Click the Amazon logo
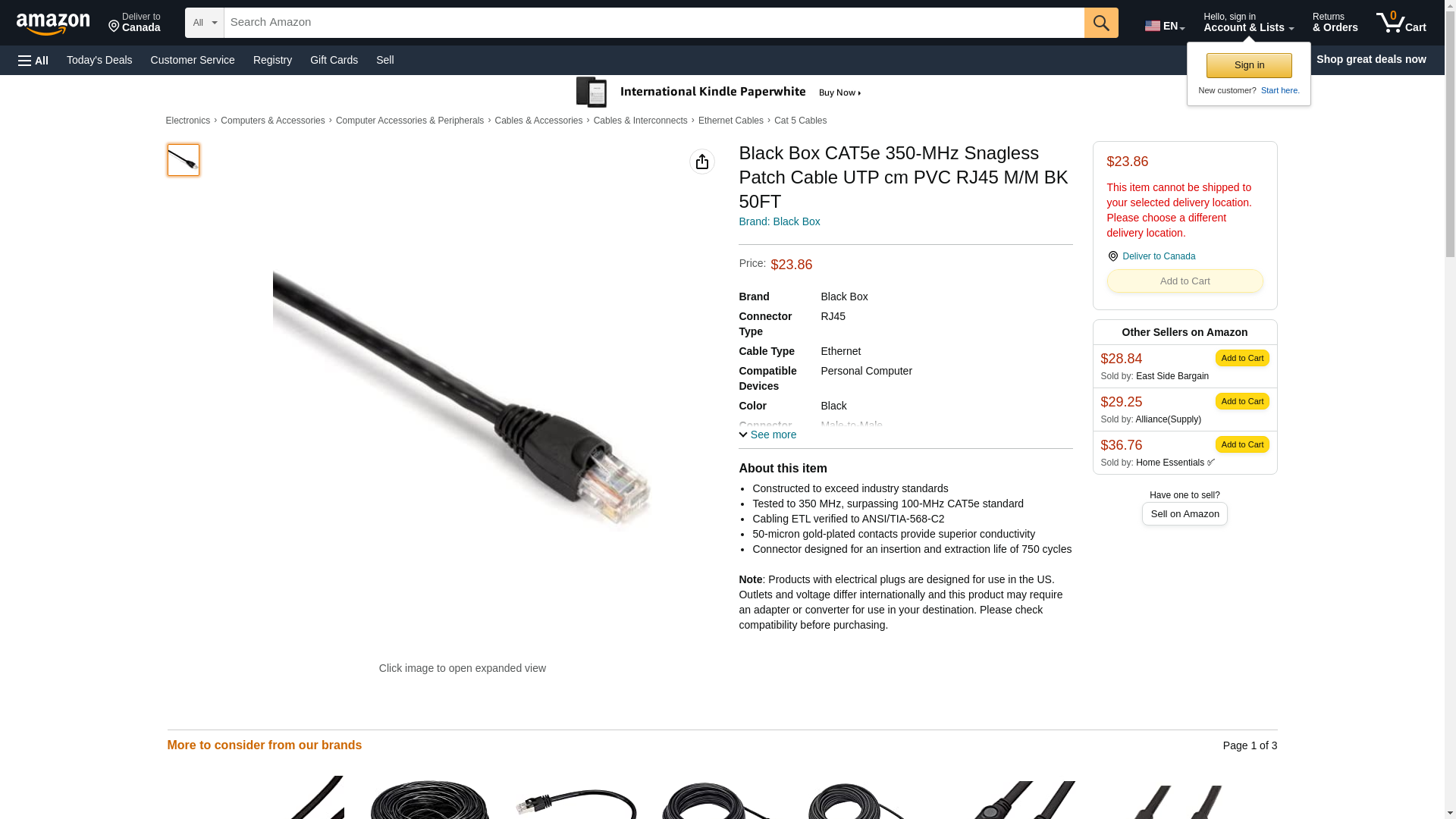1456x819 pixels. (53, 24)
